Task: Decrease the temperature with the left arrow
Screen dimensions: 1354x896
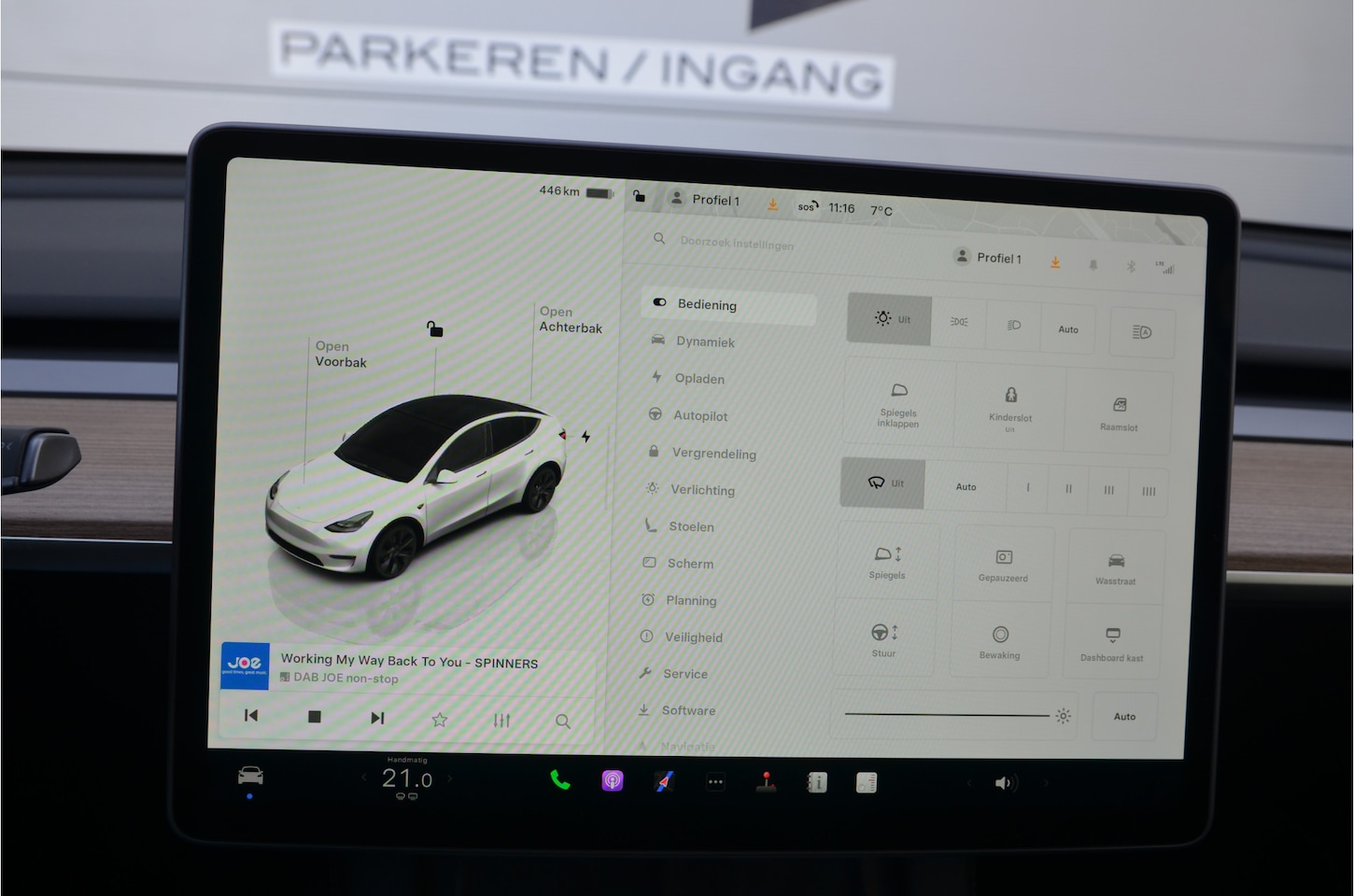Action: point(364,777)
